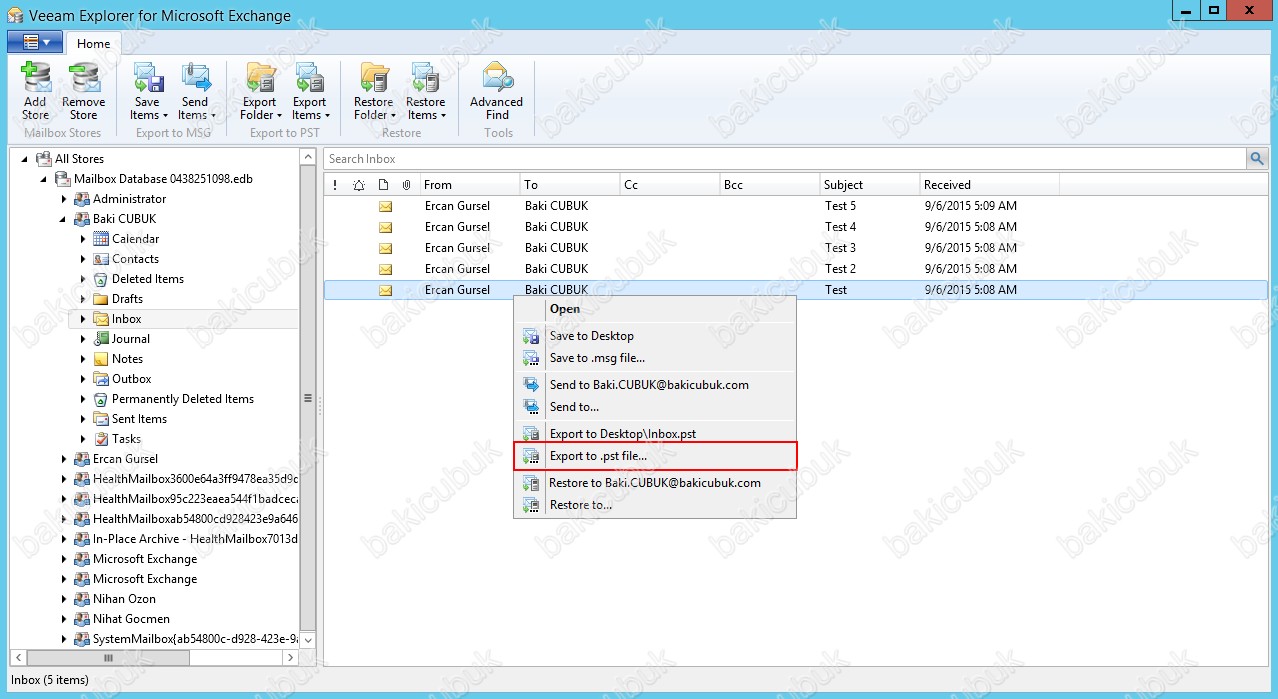1278x699 pixels.
Task: Launch the Advanced Find tool
Action: 497,91
